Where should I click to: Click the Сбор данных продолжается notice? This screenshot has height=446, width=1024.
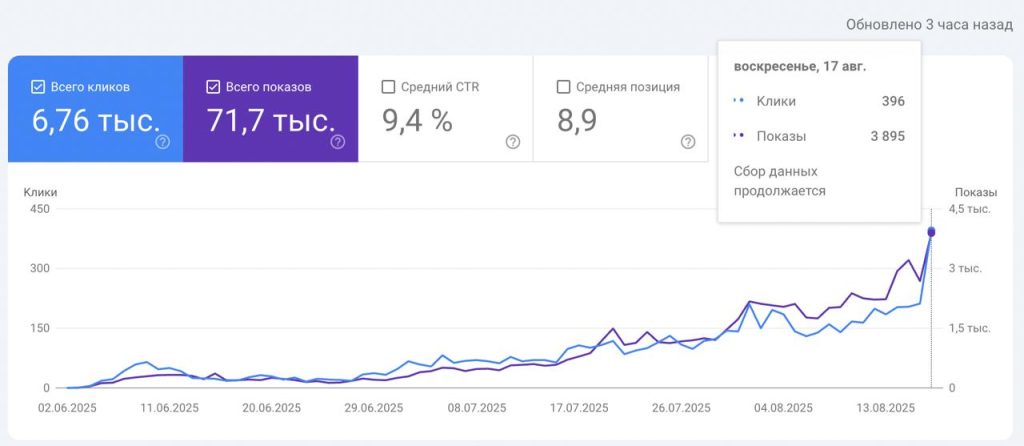coord(780,182)
